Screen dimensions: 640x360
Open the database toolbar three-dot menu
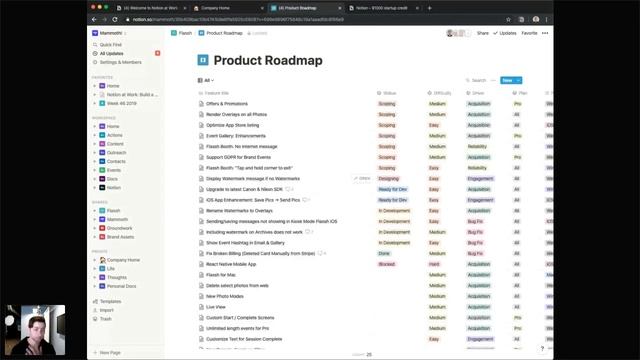(493, 80)
